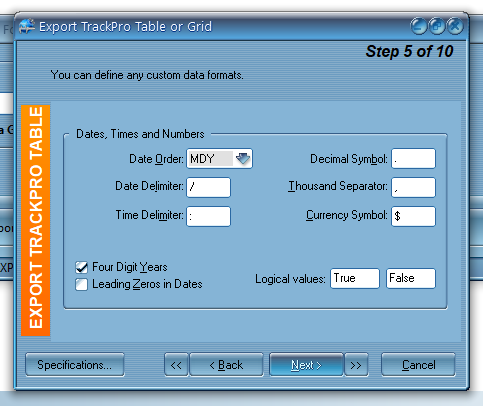Click the True logical value field

pos(355,278)
